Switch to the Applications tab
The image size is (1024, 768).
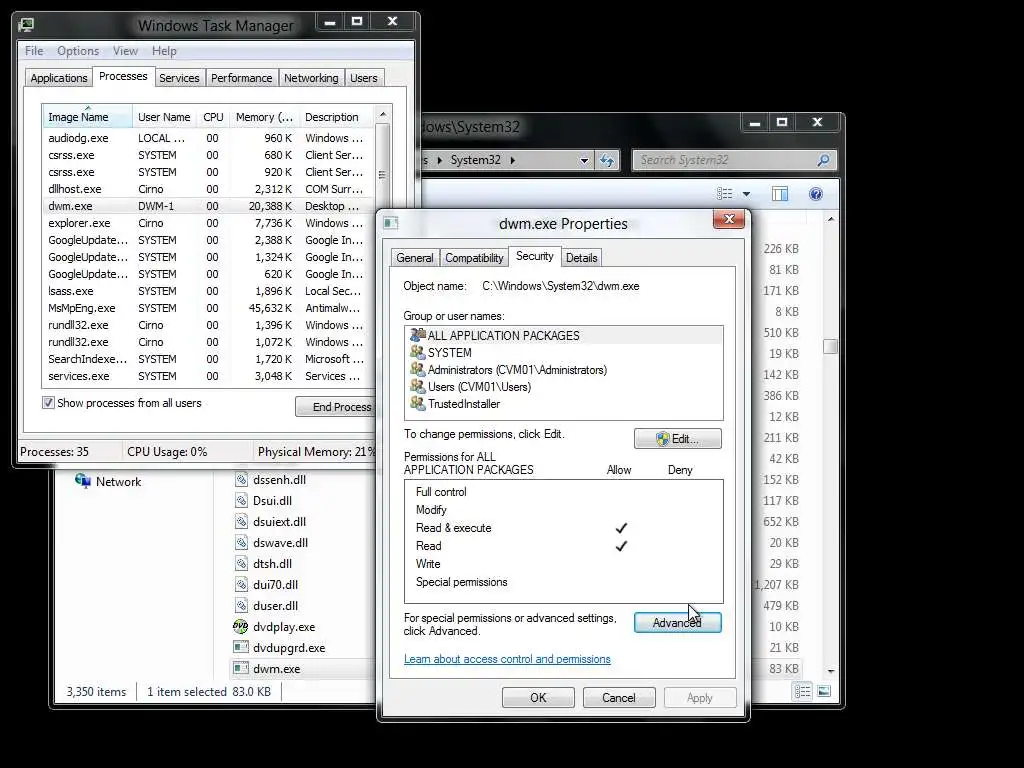(x=59, y=78)
